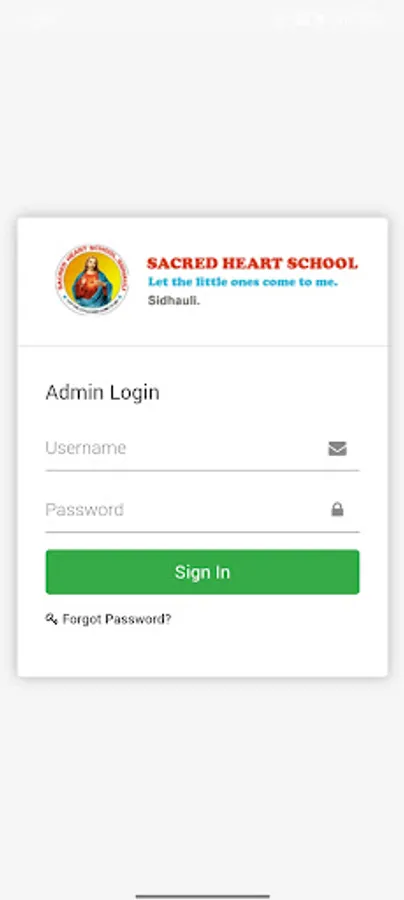This screenshot has width=404, height=900.
Task: Tap the faint clock in status bar
Action: (x=36, y=20)
